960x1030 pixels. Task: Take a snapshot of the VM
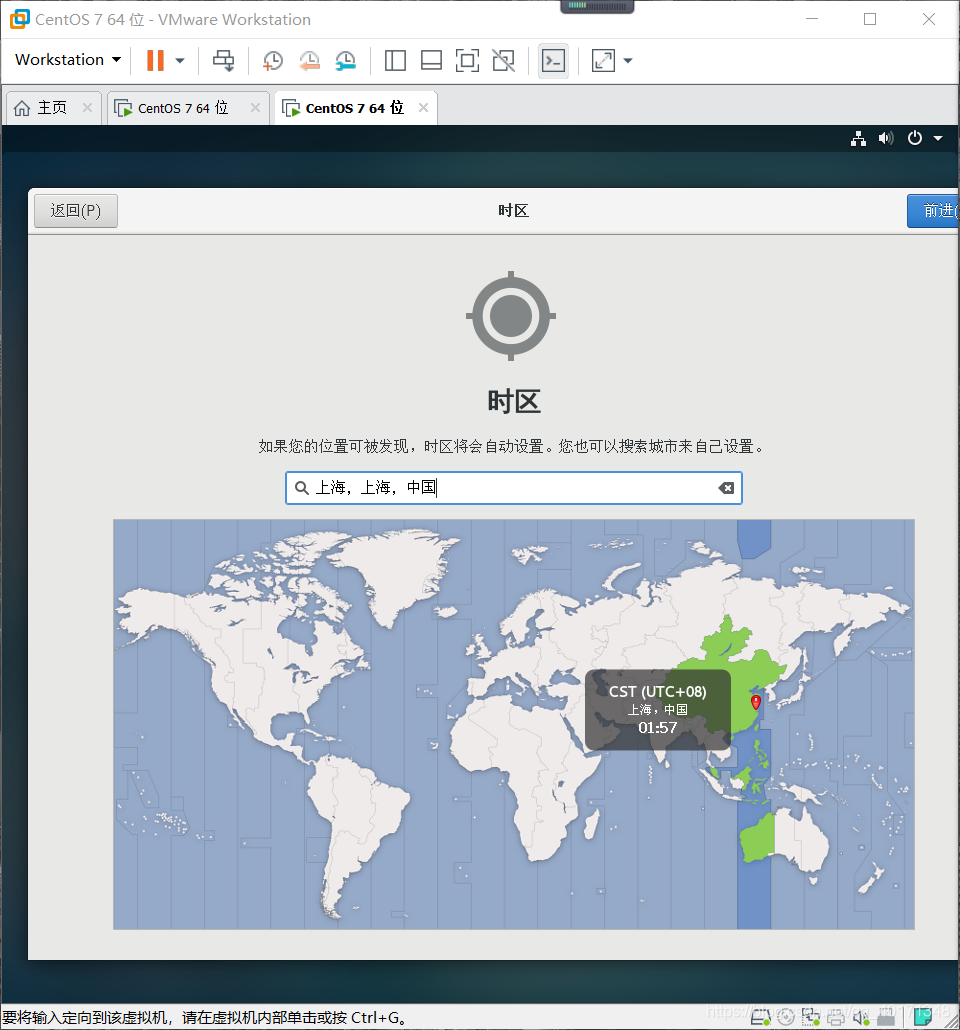tap(273, 60)
